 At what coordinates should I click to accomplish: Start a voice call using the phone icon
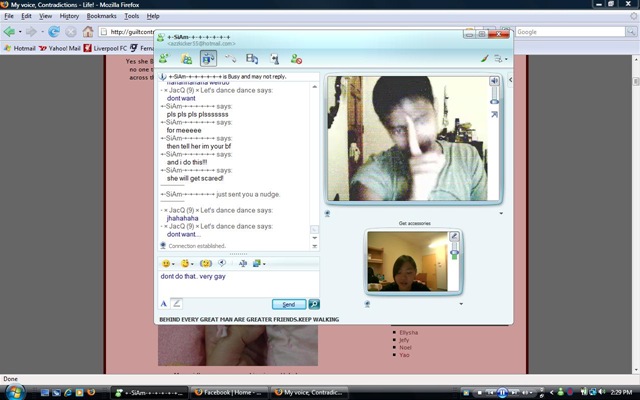tap(230, 59)
